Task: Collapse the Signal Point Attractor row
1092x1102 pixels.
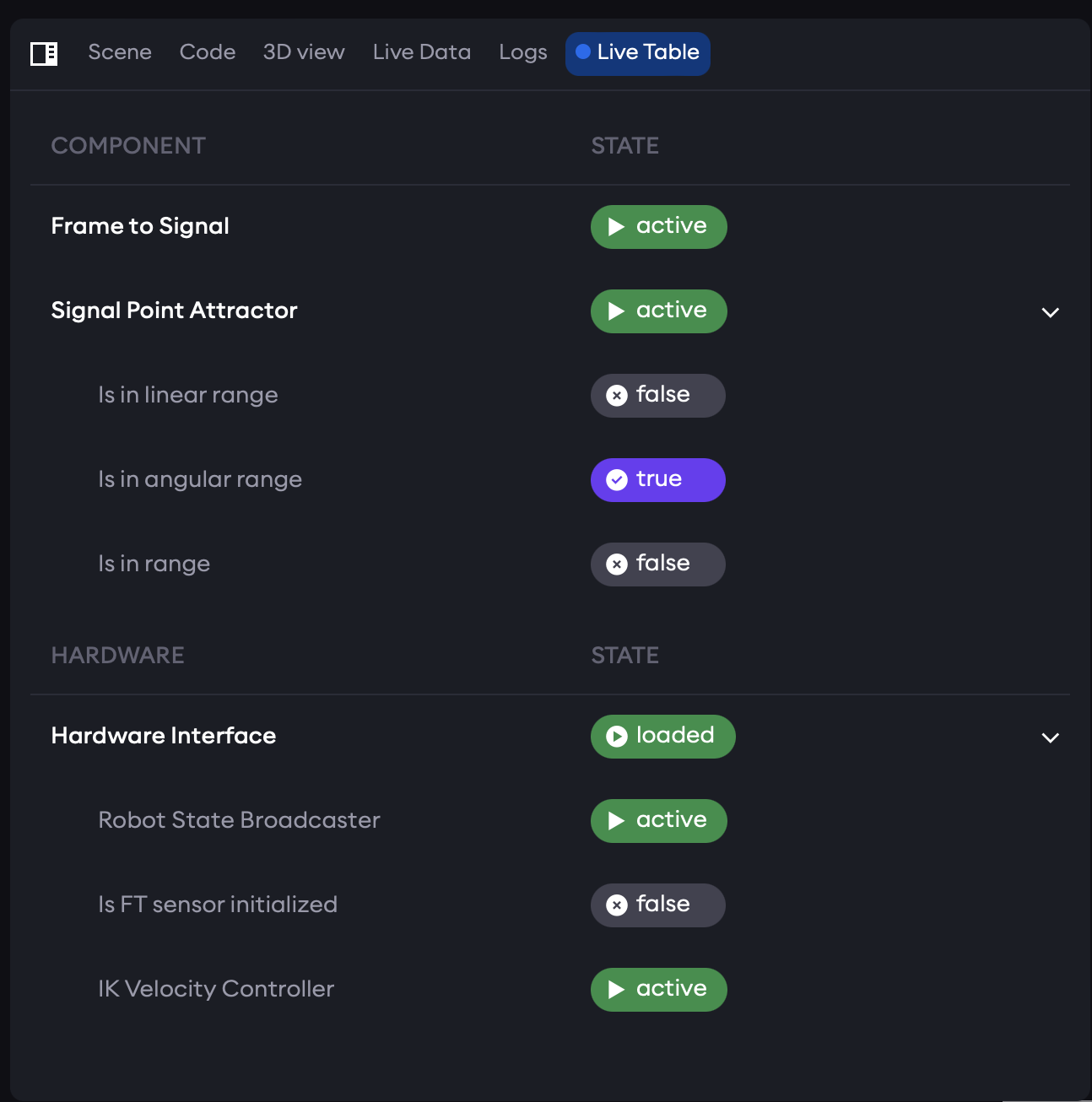Action: click(x=1050, y=312)
